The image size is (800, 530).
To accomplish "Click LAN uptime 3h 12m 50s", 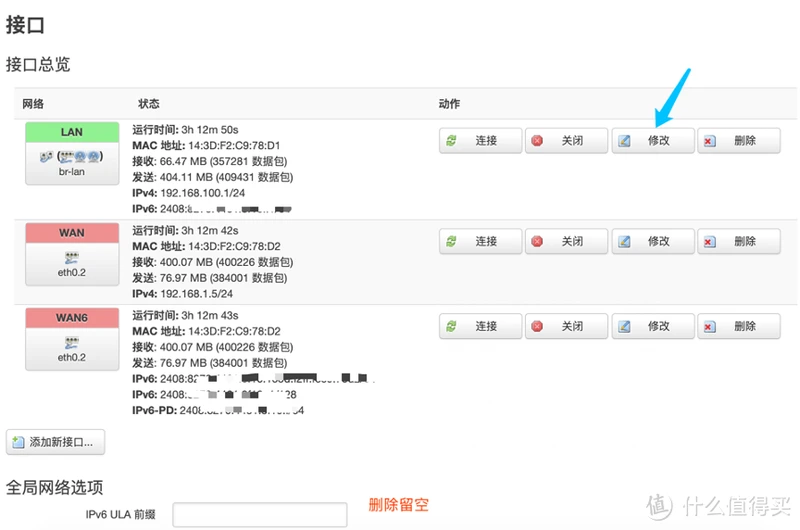I will 210,130.
